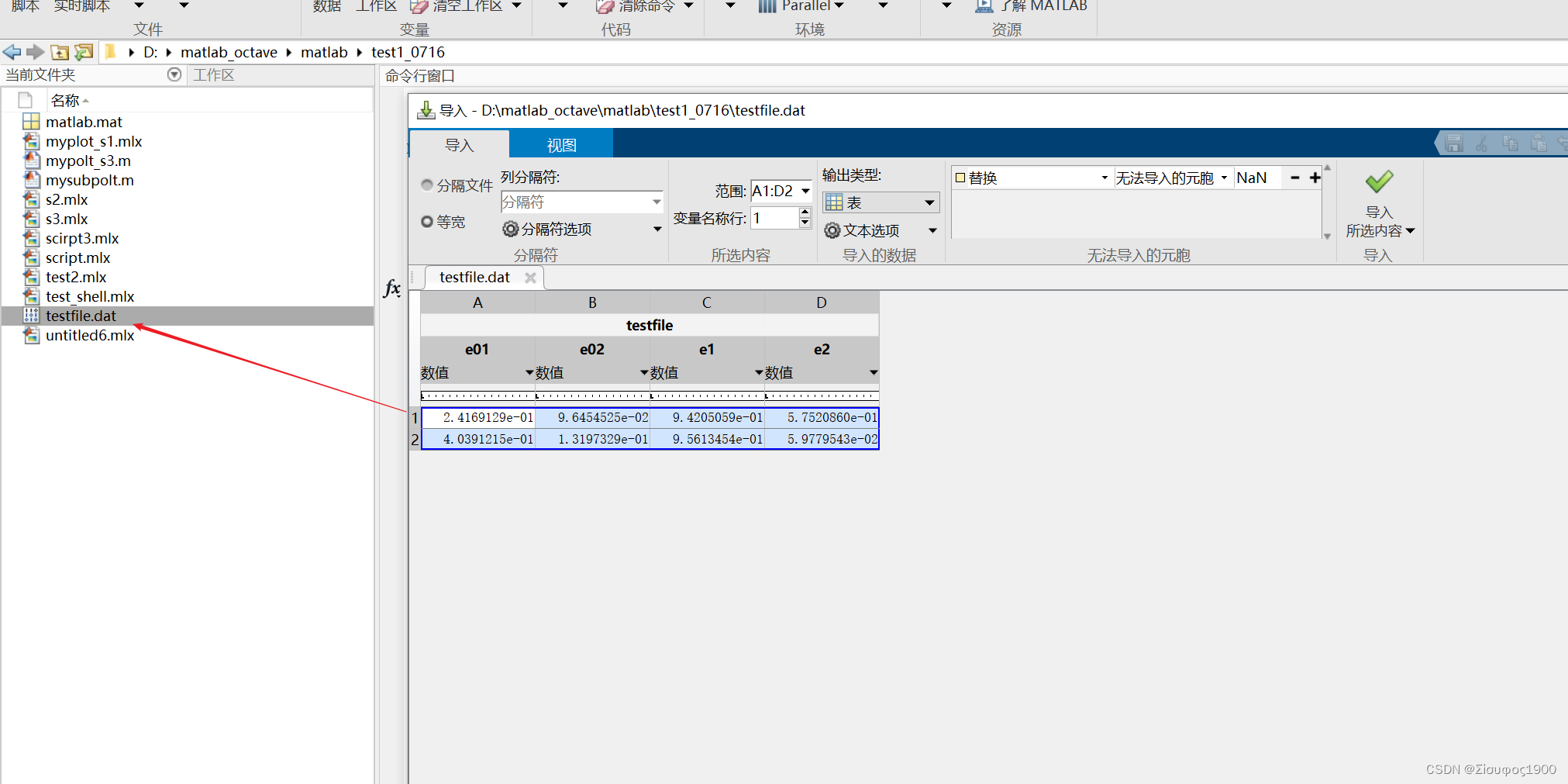Click the Parallel icon in the 环境 section

[767, 6]
